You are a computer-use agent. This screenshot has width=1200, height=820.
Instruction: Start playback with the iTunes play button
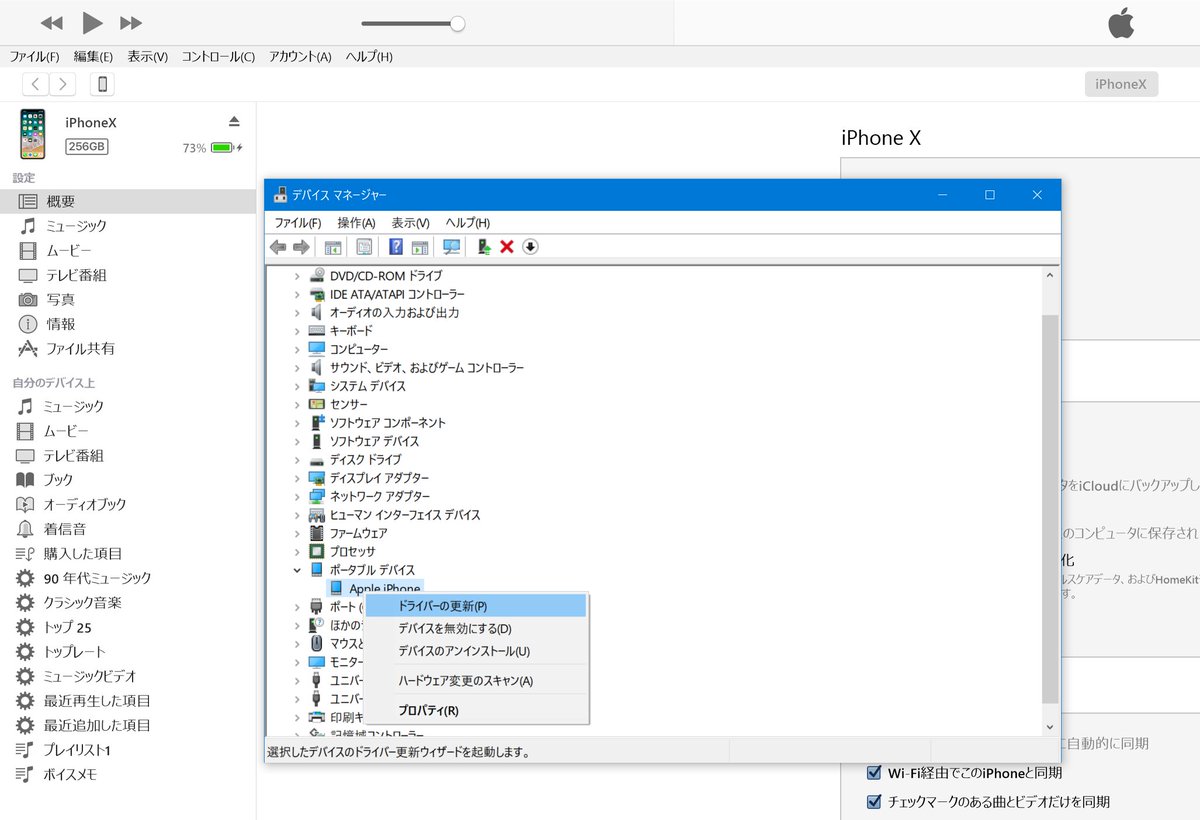click(x=92, y=22)
